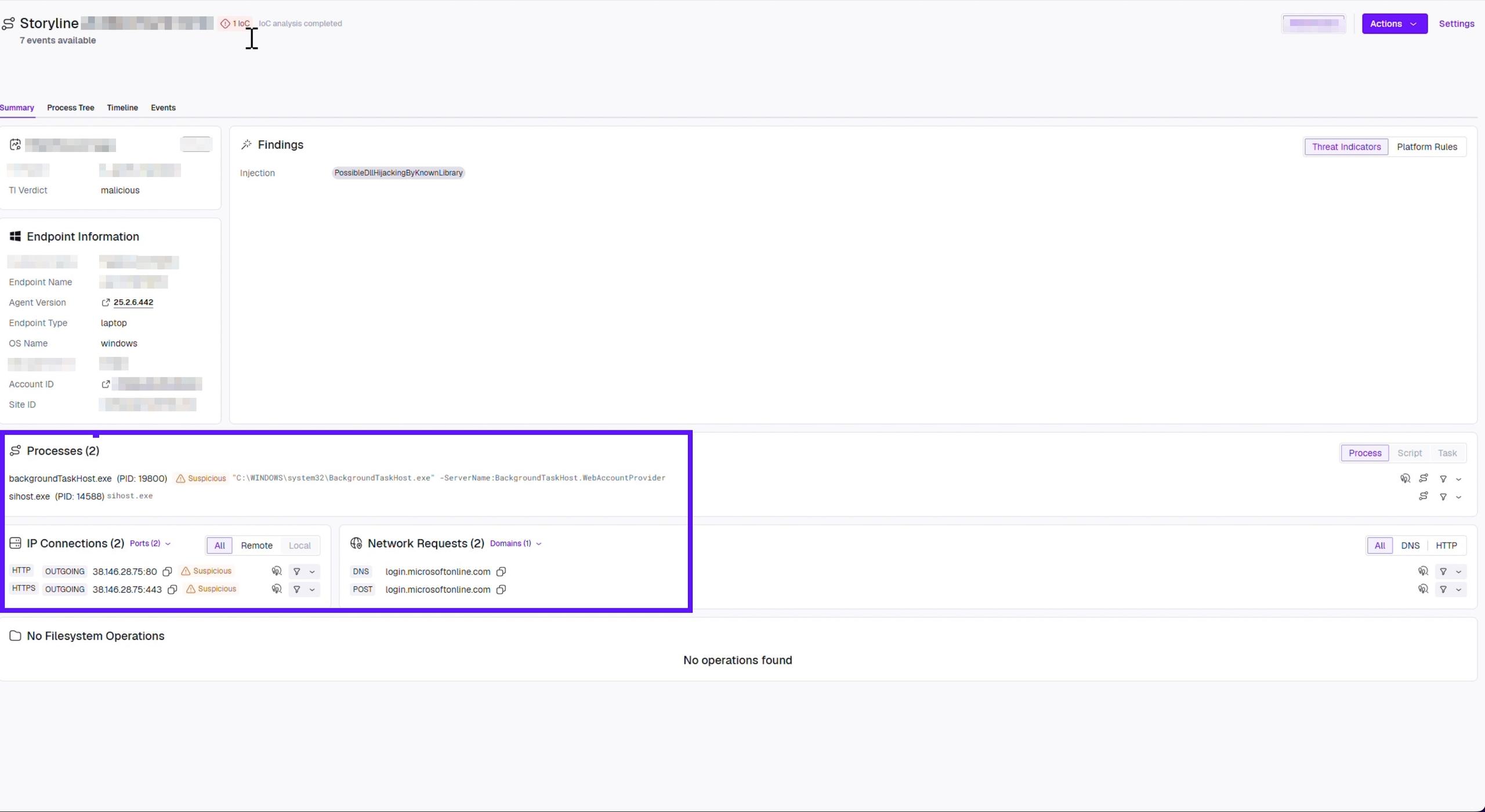The width and height of the screenshot is (1485, 812).
Task: Filter Network Requests to HTTP
Action: click(x=1446, y=546)
